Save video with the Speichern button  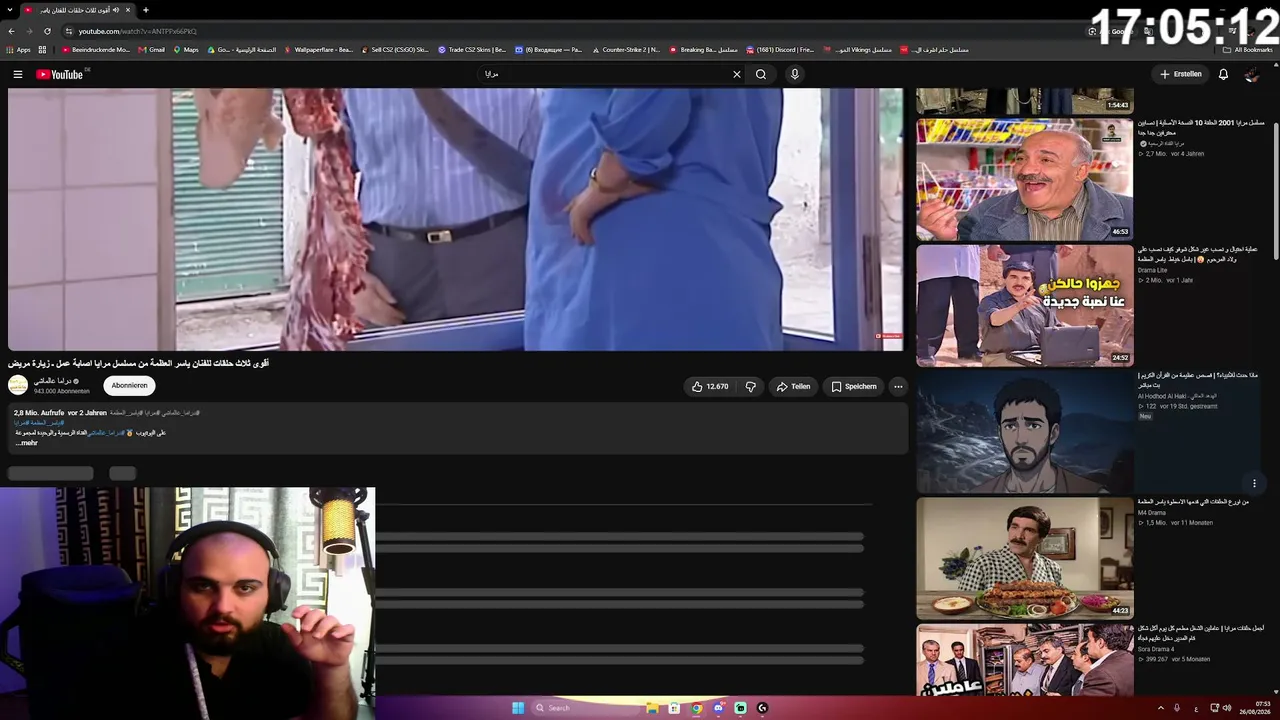click(x=854, y=386)
